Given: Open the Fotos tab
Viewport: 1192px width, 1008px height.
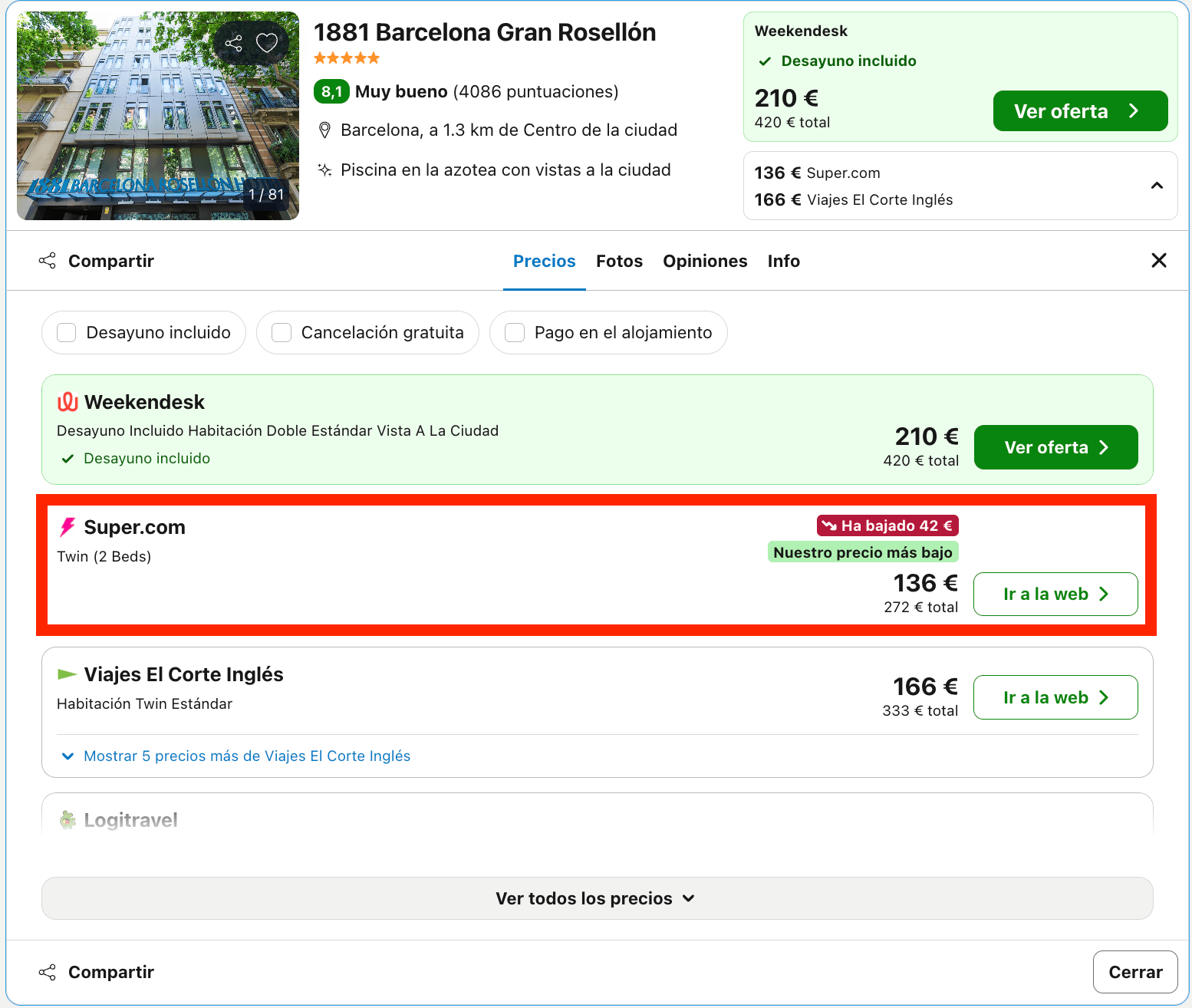Looking at the screenshot, I should coord(619,262).
